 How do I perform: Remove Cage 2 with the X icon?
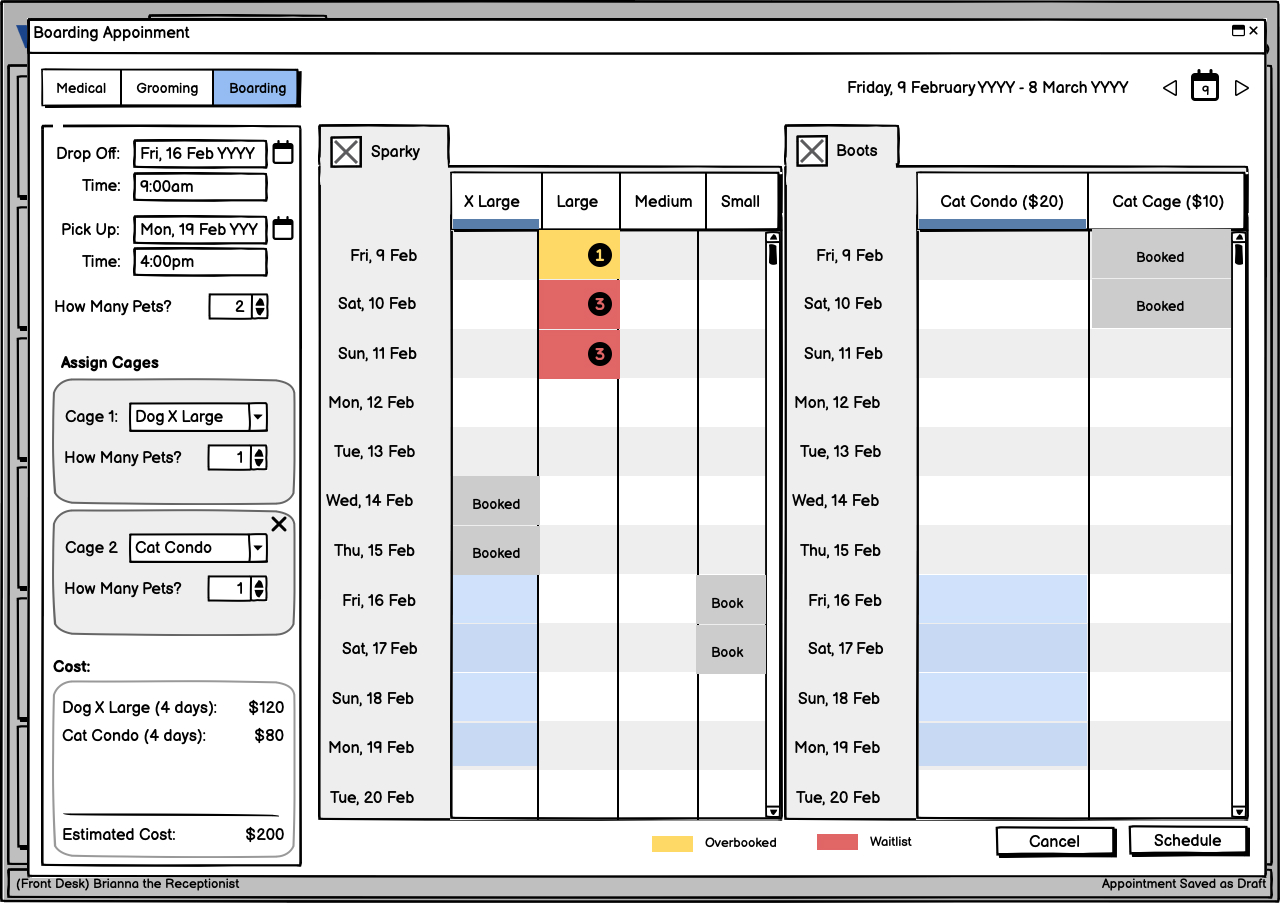(x=279, y=524)
